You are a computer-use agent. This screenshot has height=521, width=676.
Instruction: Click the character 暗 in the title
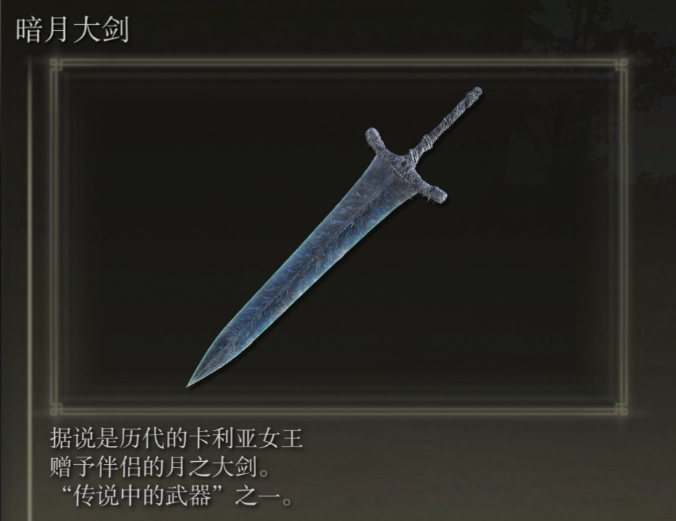point(28,30)
